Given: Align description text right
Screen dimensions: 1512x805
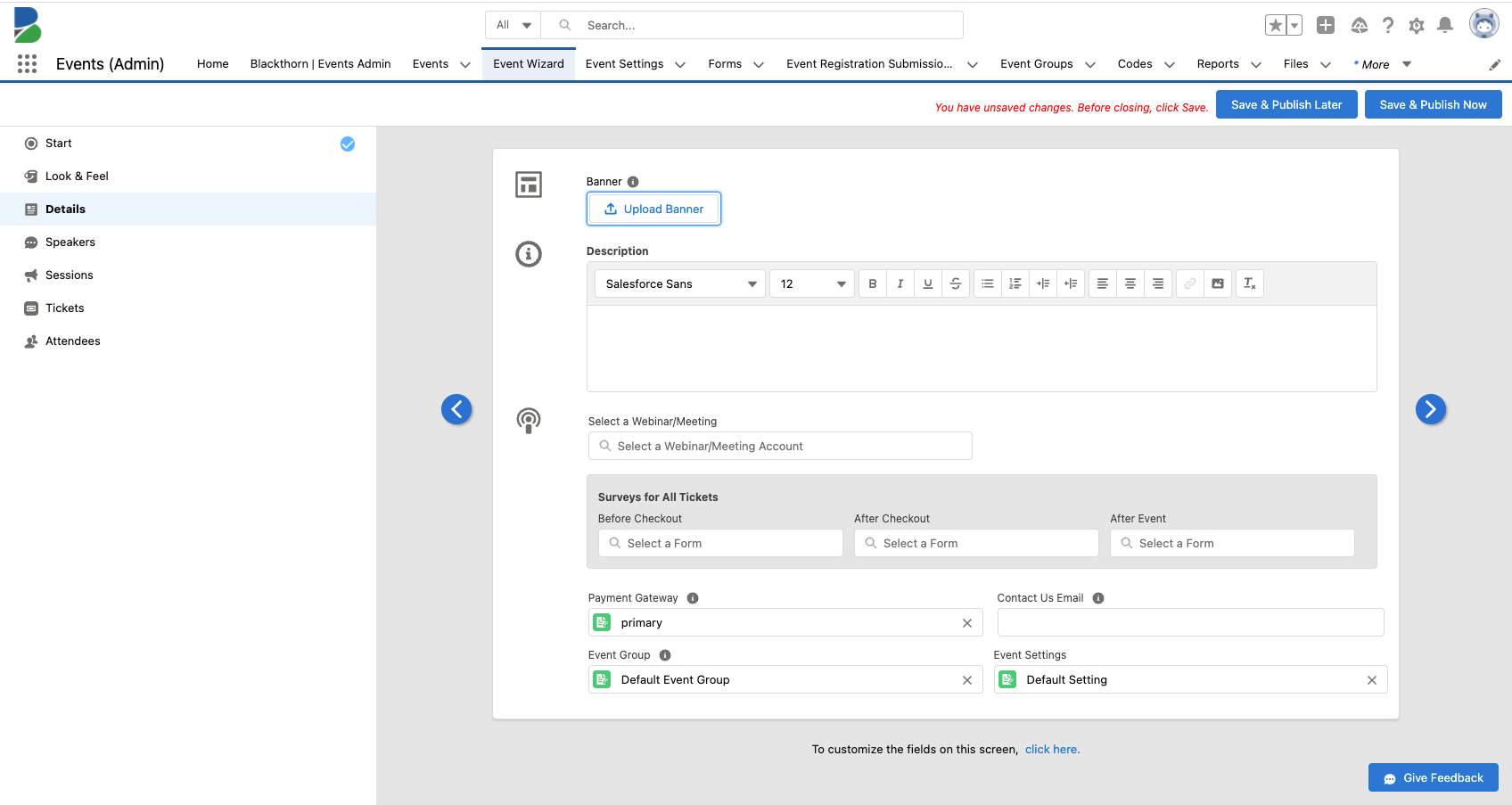Looking at the screenshot, I should click(1158, 283).
